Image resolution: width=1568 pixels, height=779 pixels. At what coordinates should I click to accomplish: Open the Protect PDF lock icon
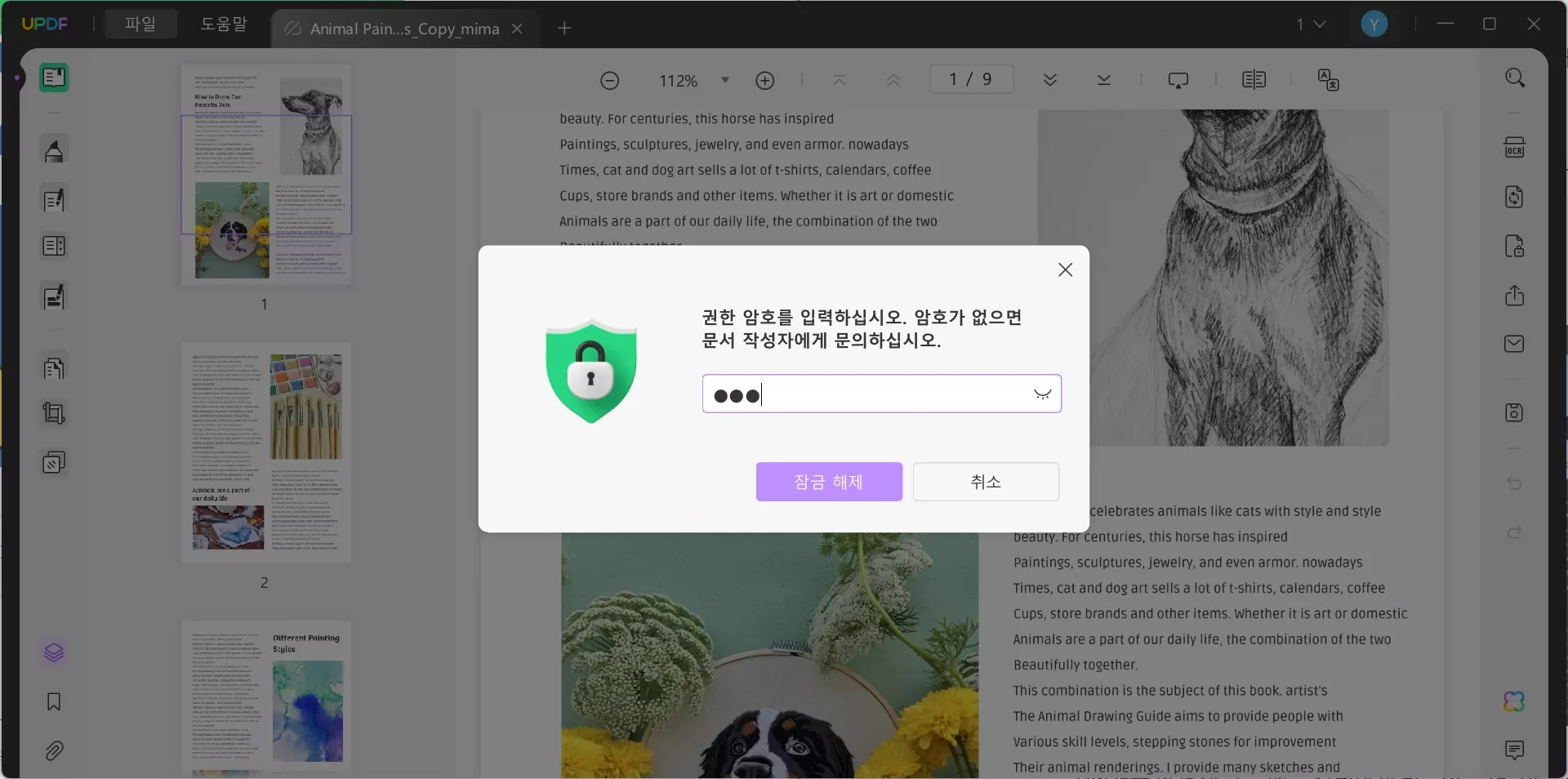pos(1515,246)
